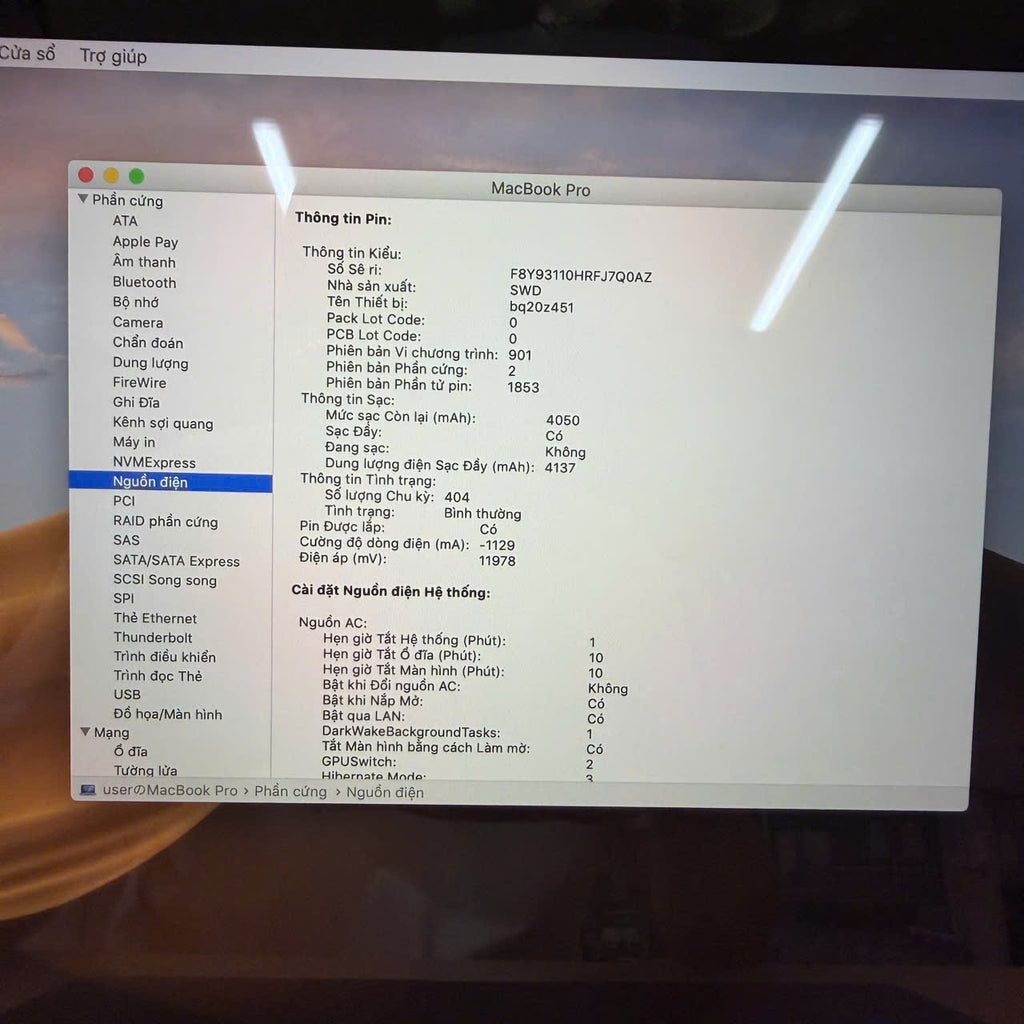The width and height of the screenshot is (1024, 1024).
Task: Click the Thông tin Sạc label
Action: coord(347,399)
